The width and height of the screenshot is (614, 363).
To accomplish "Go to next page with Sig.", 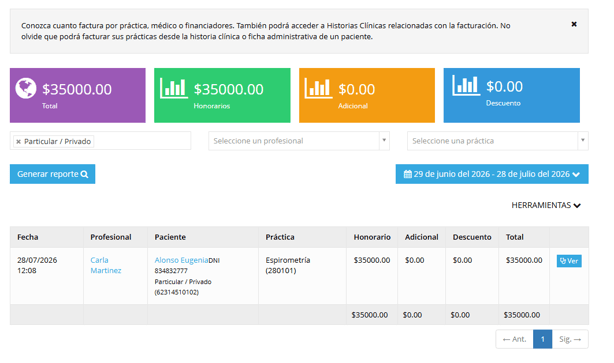I will tap(570, 339).
